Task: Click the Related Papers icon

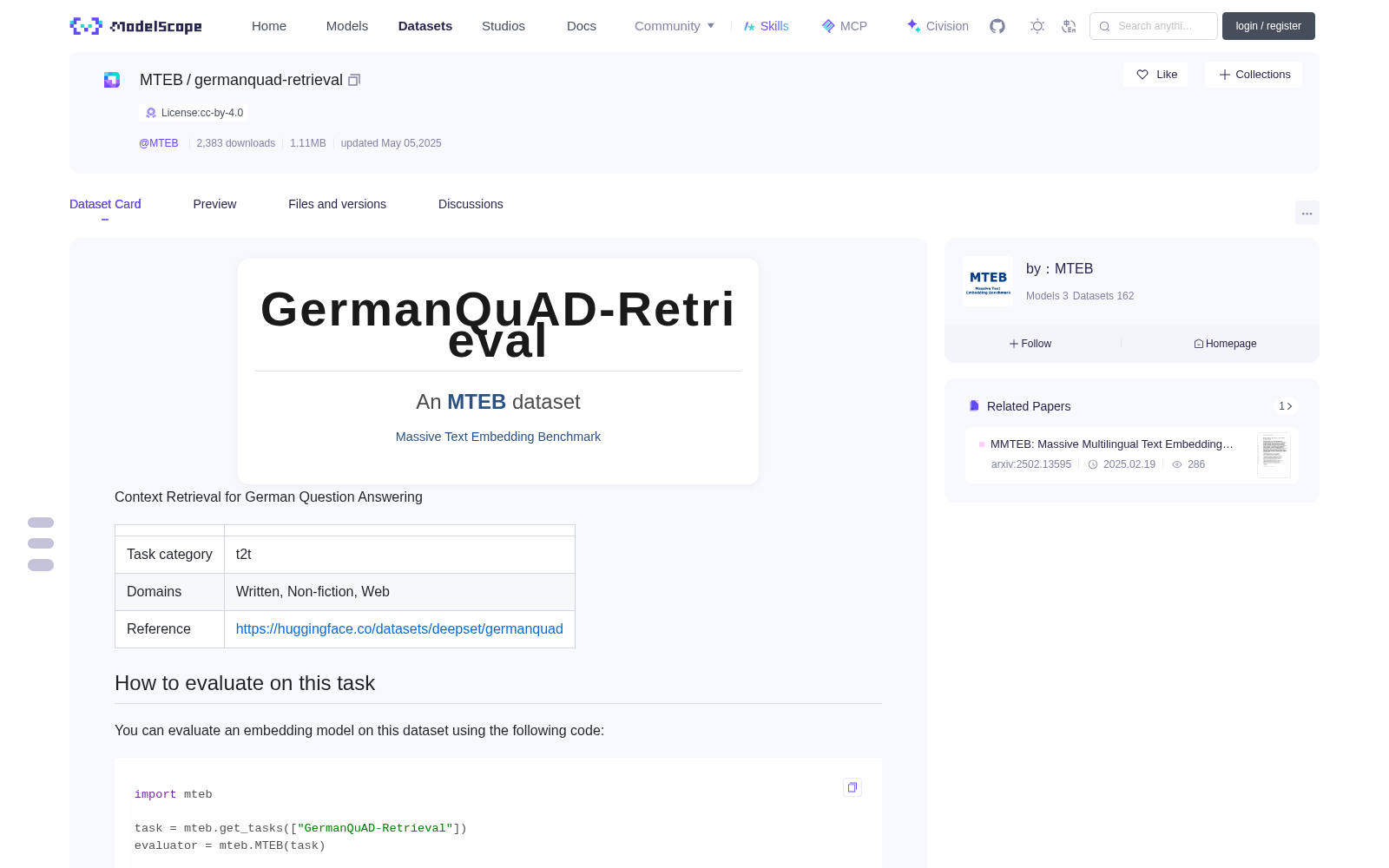Action: click(974, 406)
